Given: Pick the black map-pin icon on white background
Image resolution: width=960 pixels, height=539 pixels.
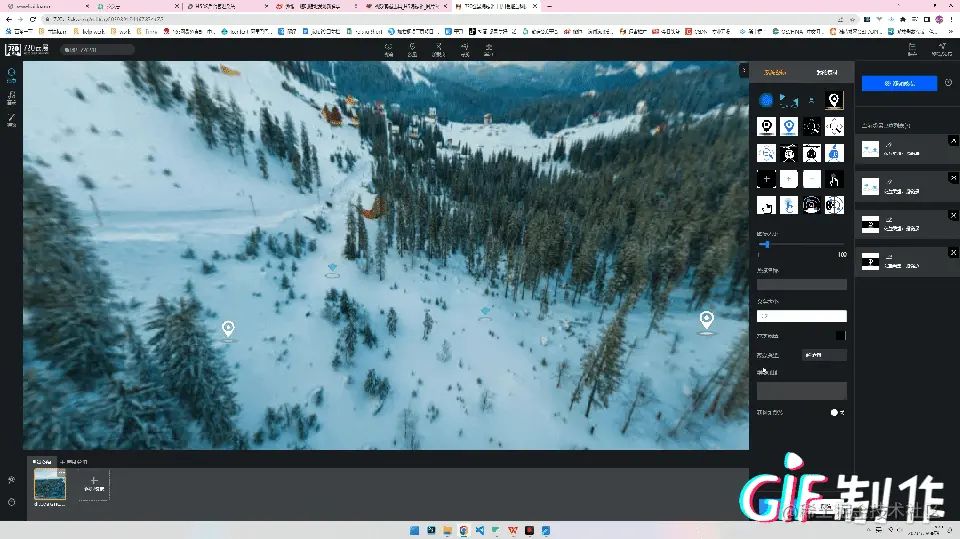Looking at the screenshot, I should tap(767, 127).
